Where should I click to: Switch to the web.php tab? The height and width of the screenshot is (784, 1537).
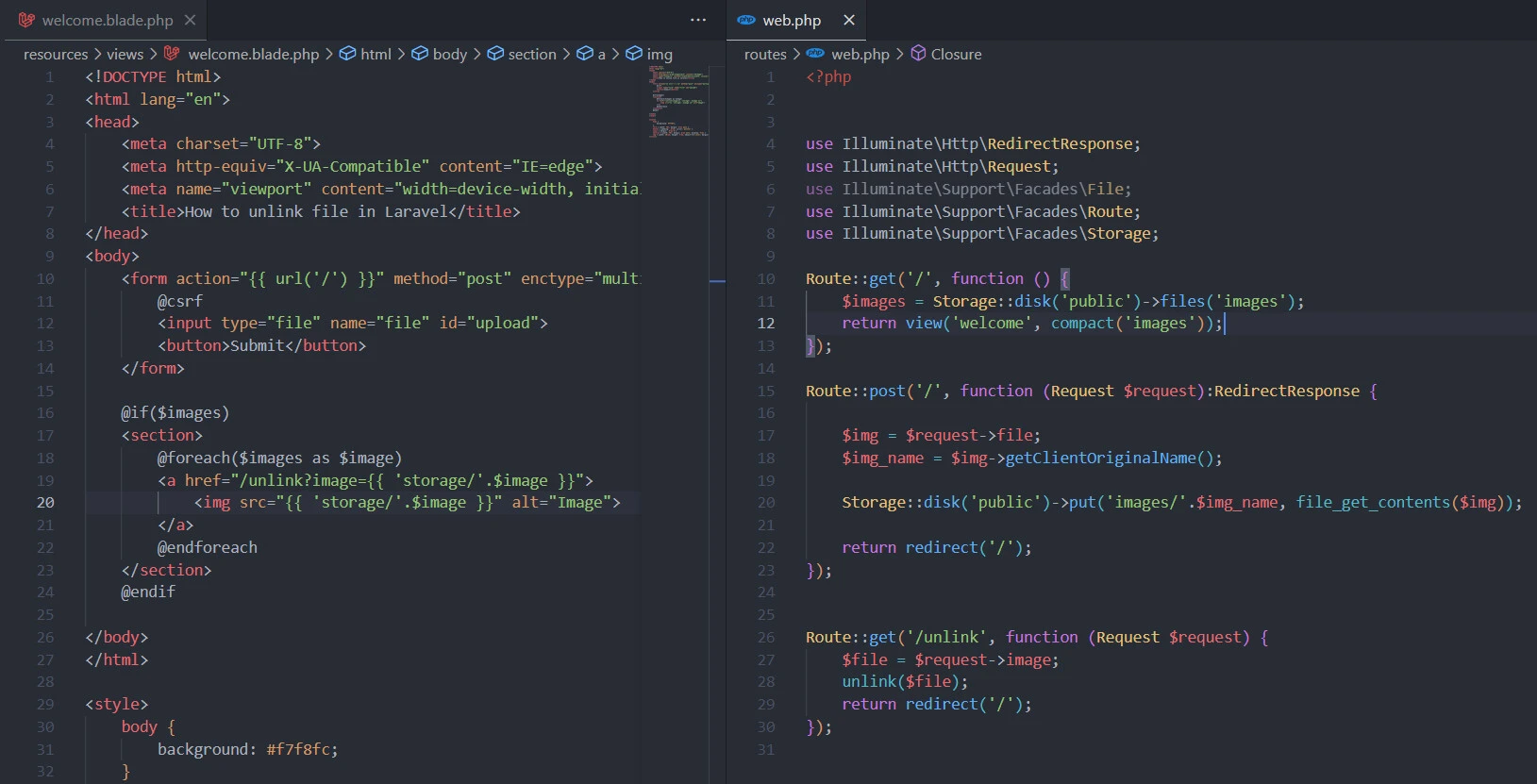792,20
